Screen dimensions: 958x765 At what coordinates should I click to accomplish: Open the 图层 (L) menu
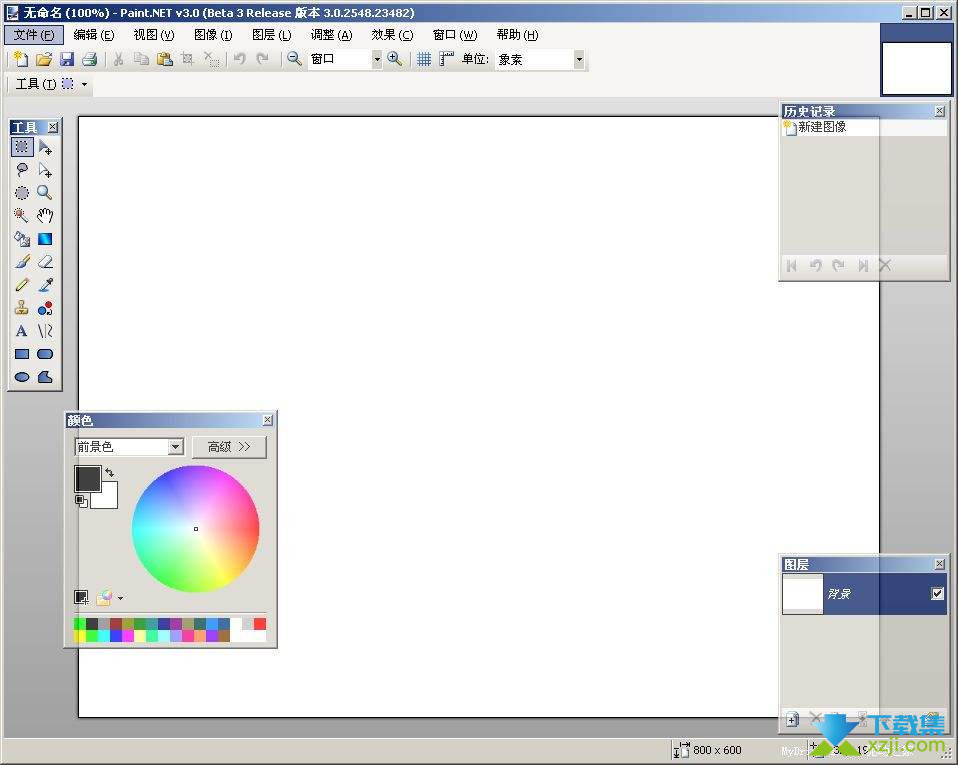(x=272, y=35)
